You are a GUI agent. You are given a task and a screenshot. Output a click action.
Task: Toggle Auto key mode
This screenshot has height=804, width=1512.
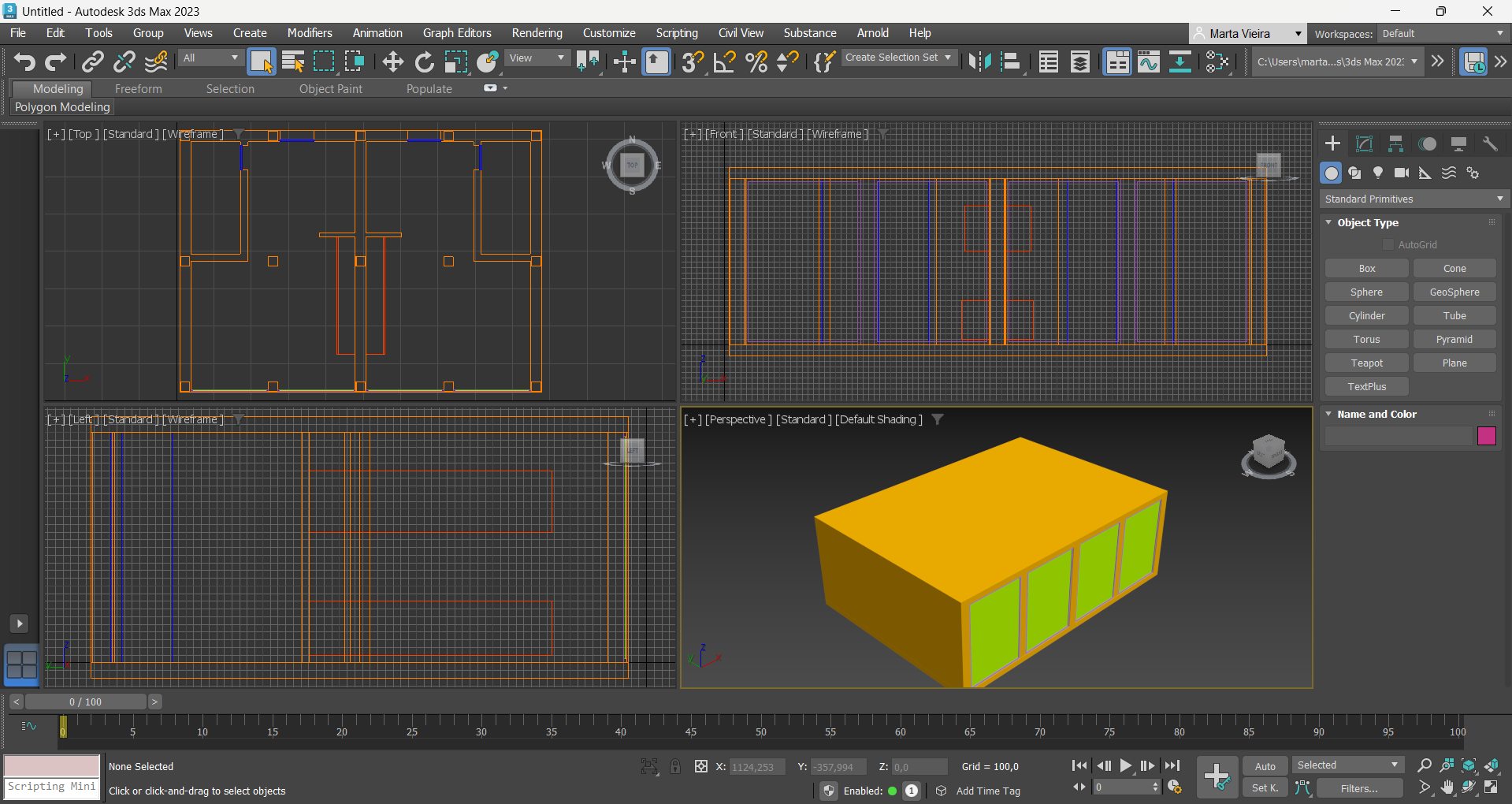[x=1265, y=766]
